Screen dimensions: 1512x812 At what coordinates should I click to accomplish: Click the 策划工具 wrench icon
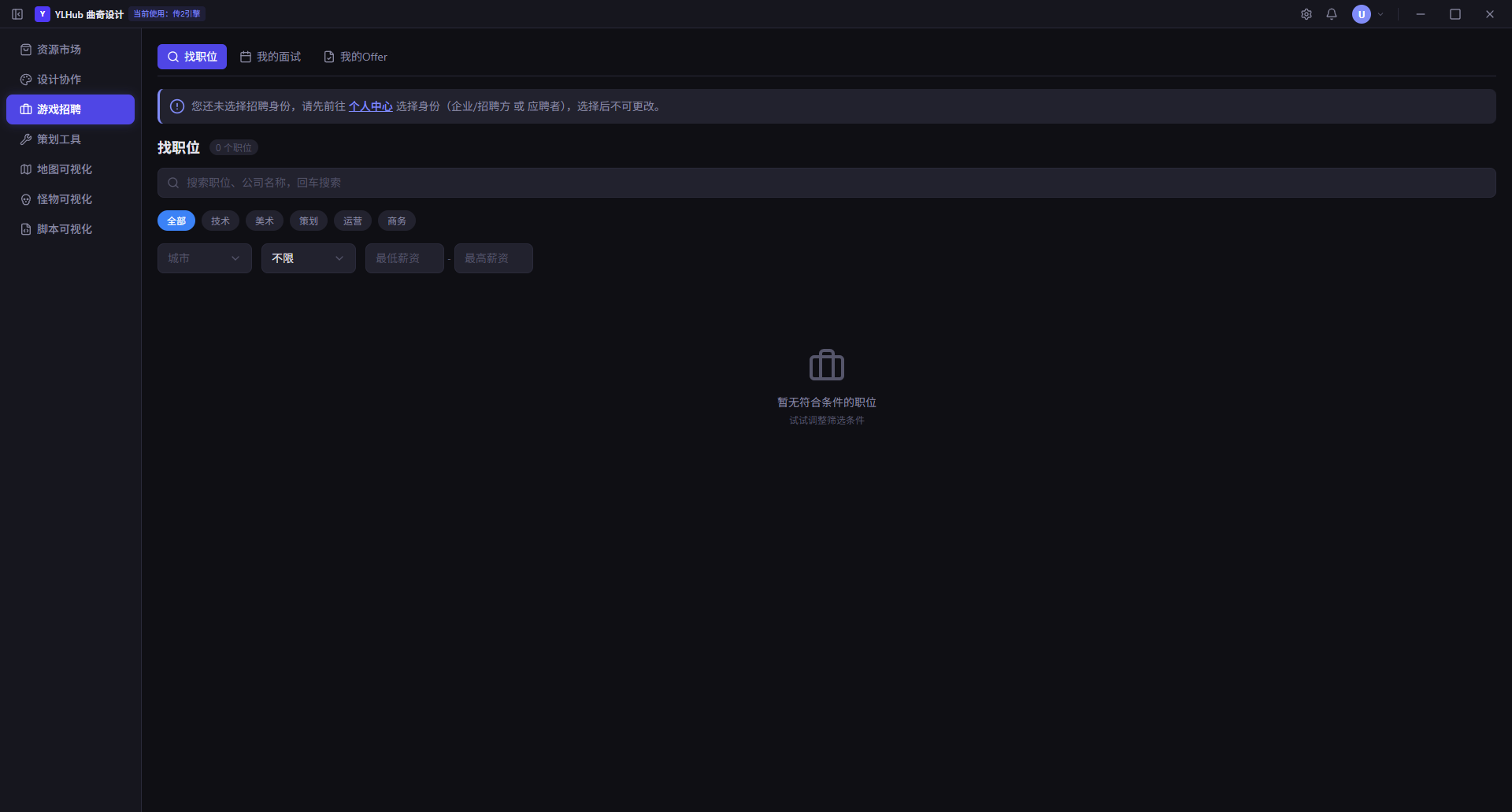(x=26, y=139)
